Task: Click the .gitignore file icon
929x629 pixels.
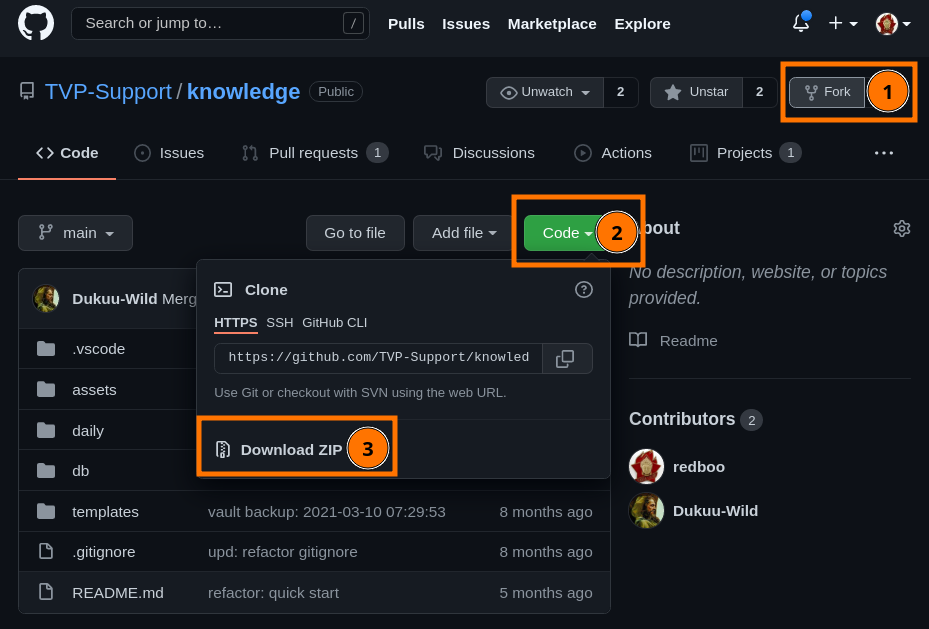Action: (x=46, y=551)
